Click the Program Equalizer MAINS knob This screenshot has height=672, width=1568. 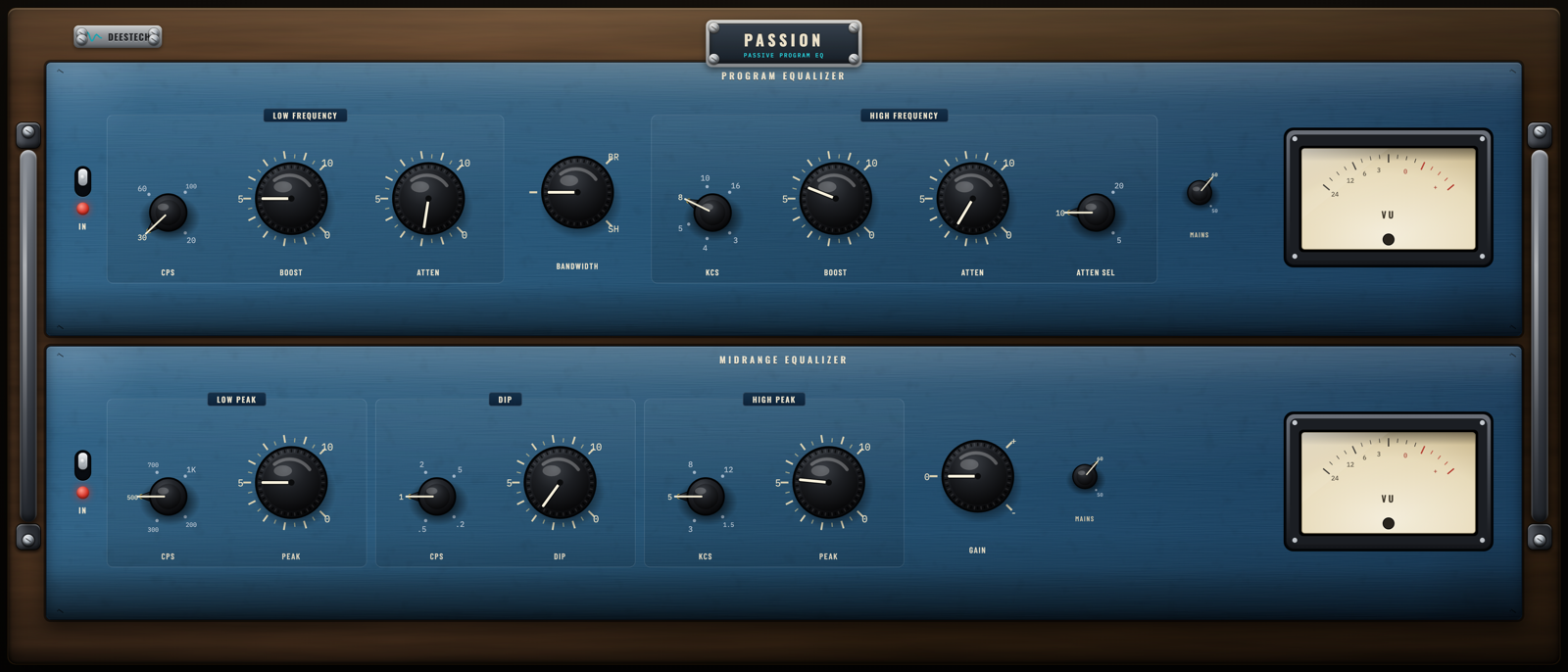click(1200, 192)
